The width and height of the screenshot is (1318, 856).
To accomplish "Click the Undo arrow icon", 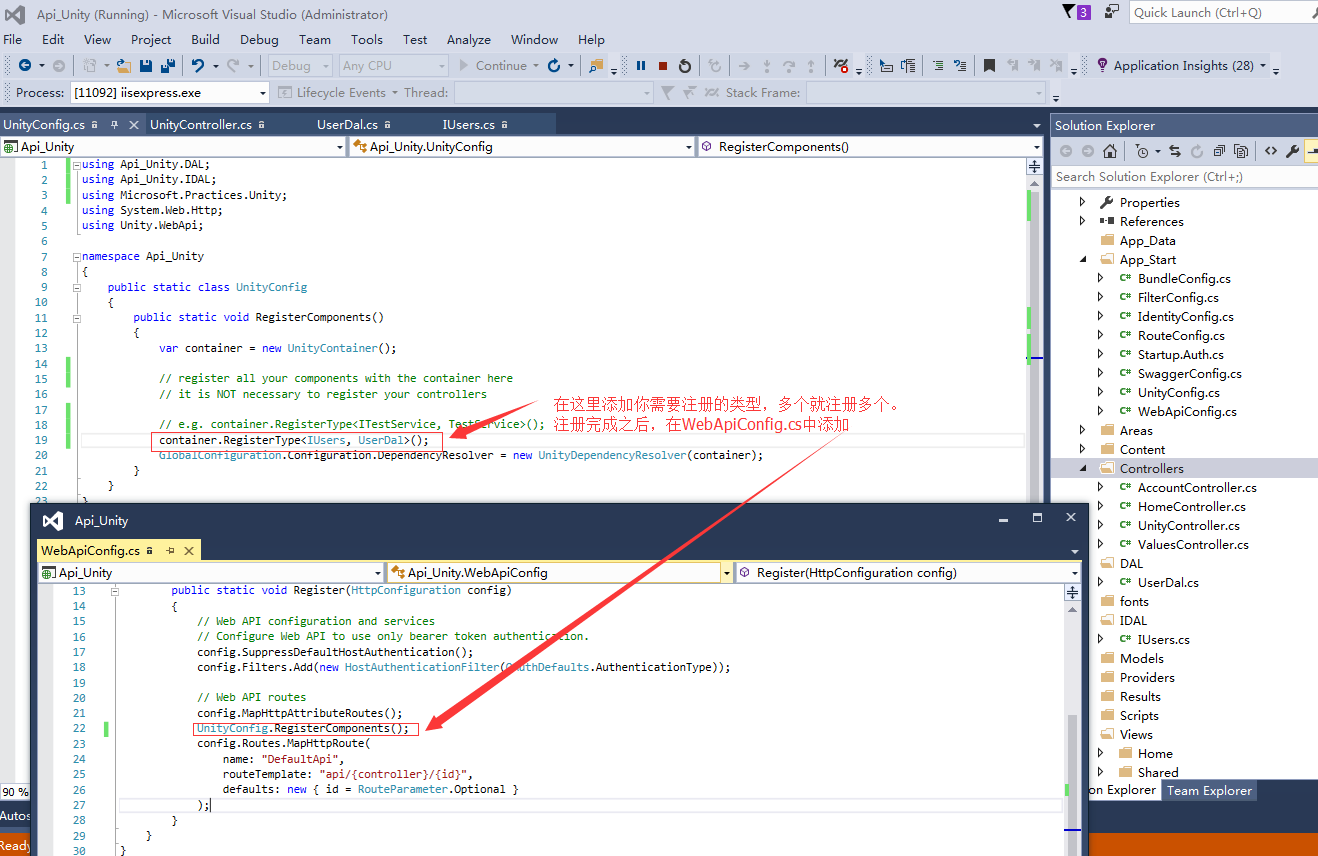I will click(x=198, y=66).
